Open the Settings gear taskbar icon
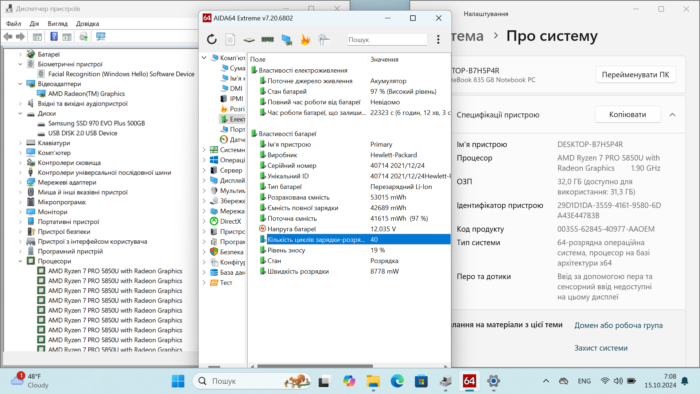 tap(493, 381)
